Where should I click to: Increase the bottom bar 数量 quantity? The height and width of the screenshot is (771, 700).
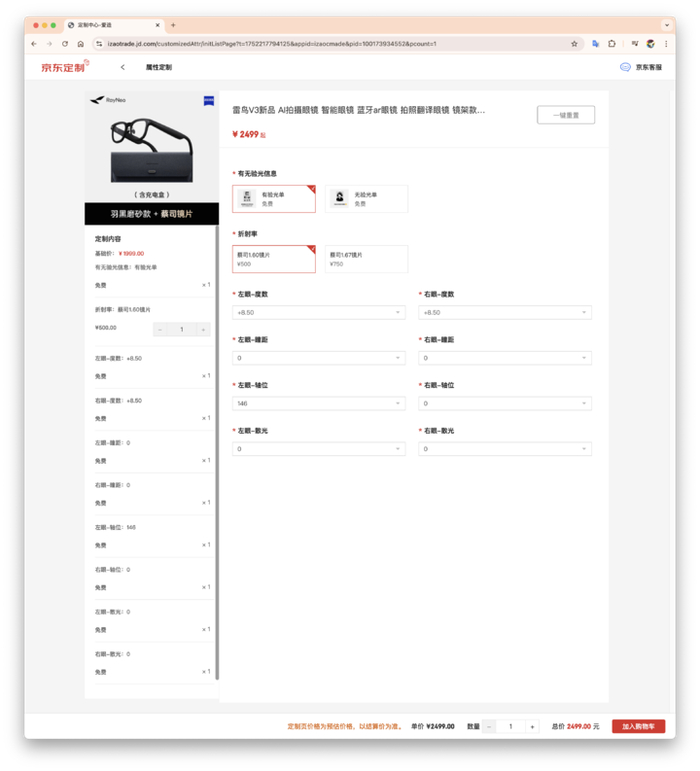(x=532, y=726)
